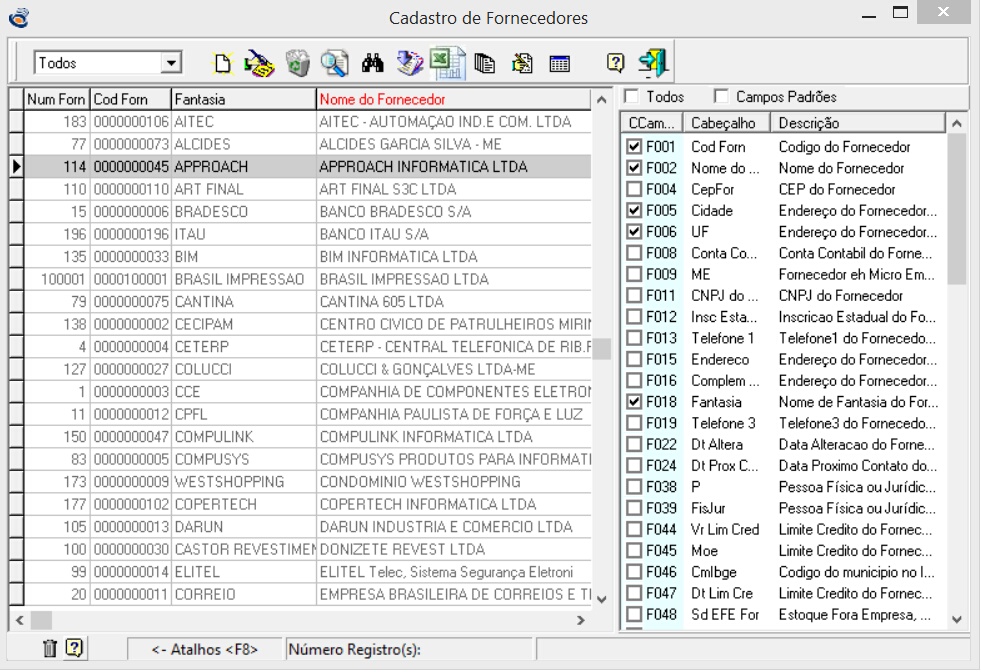Click the binoculars search icon
Viewport: 981px width, 672px height.
(372, 63)
